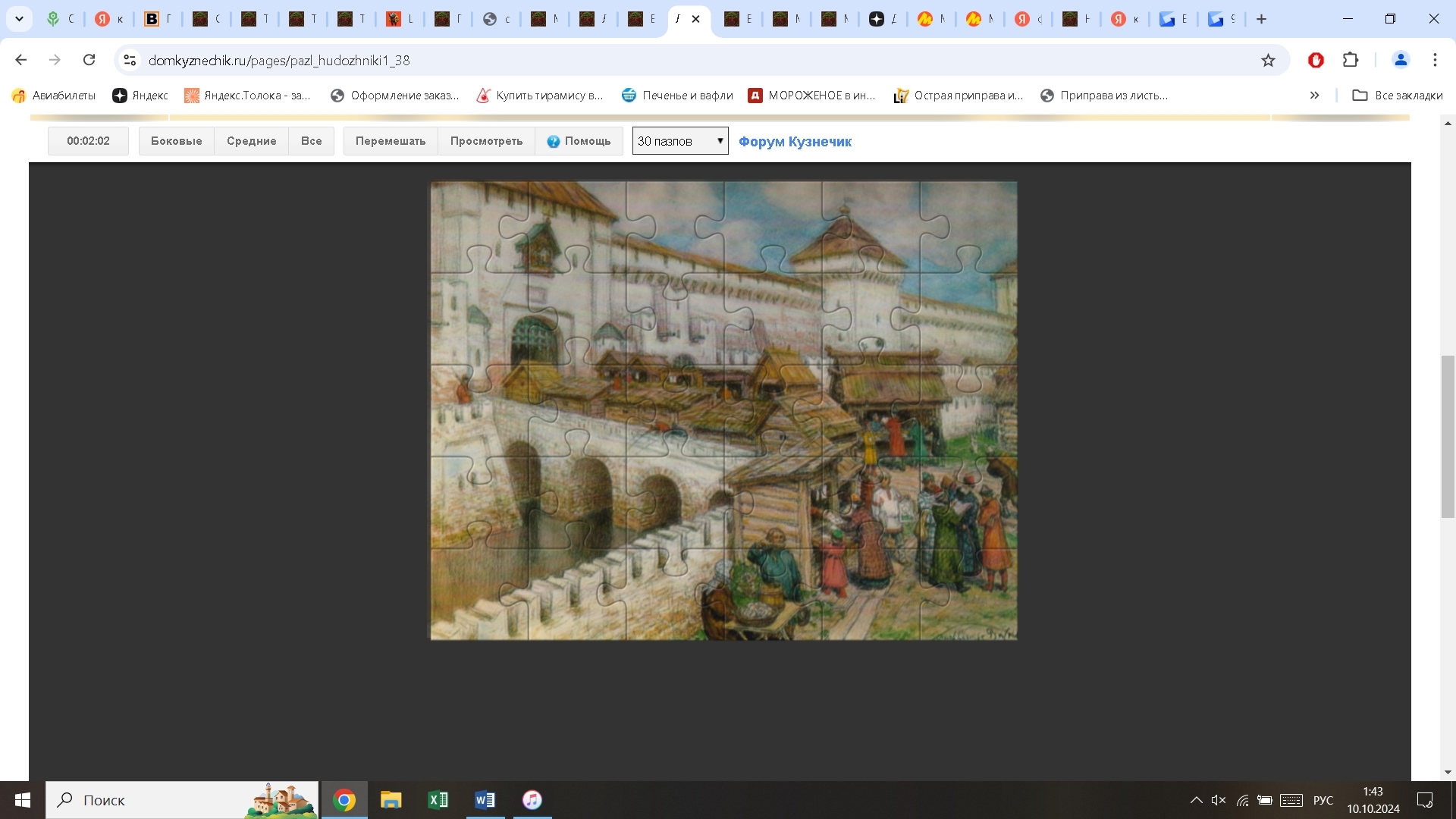1456x819 pixels.
Task: Go forward in browser history
Action: tap(55, 60)
